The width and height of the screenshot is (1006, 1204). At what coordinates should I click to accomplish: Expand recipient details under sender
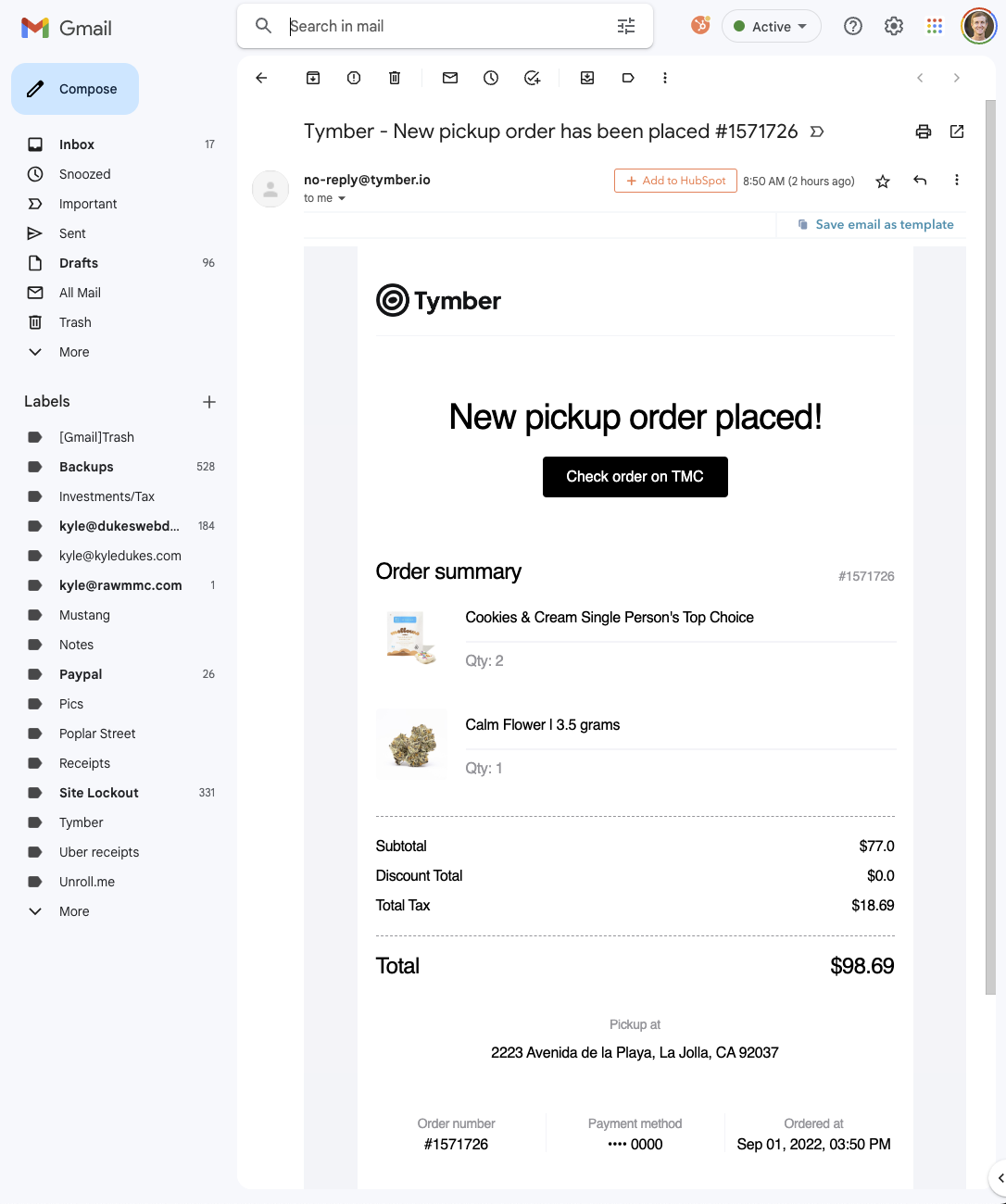(x=341, y=198)
